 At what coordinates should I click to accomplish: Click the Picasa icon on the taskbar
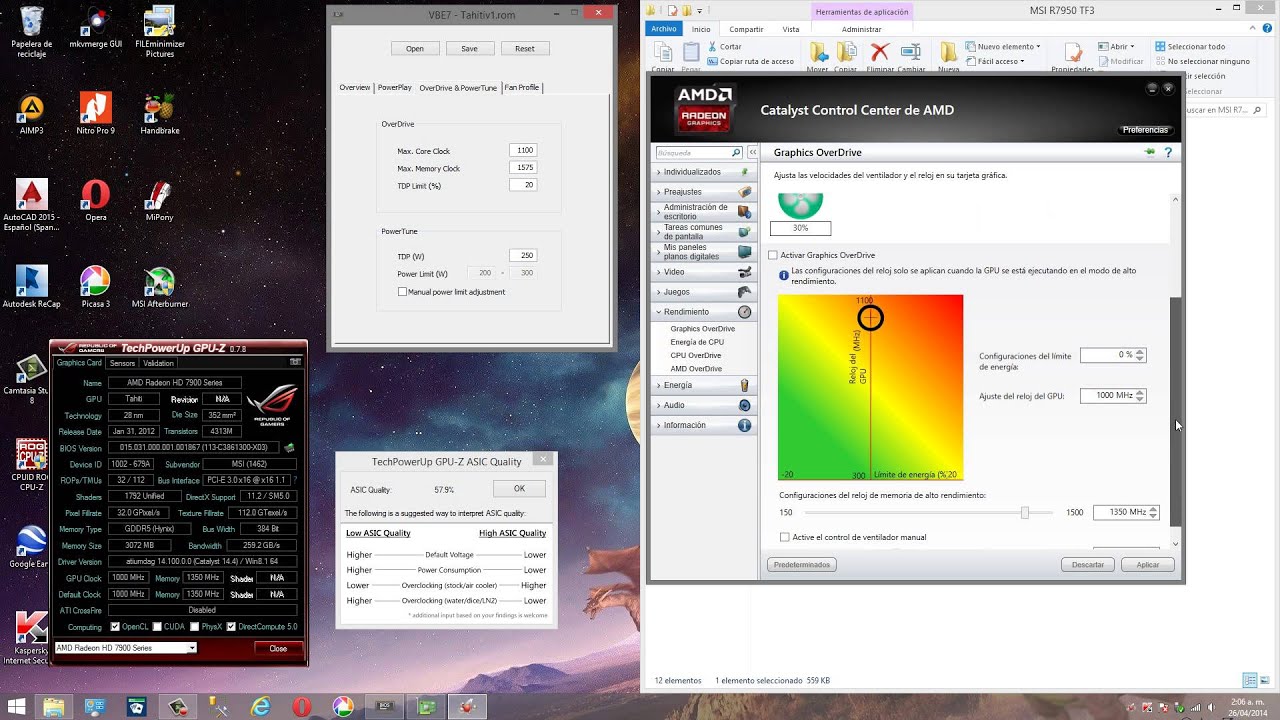coord(343,706)
